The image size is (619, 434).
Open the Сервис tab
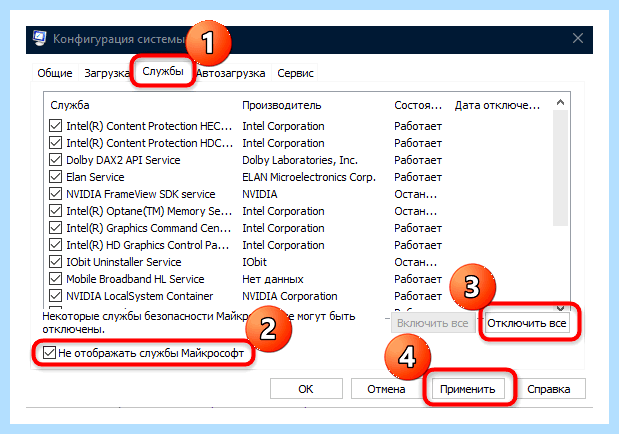coord(295,73)
